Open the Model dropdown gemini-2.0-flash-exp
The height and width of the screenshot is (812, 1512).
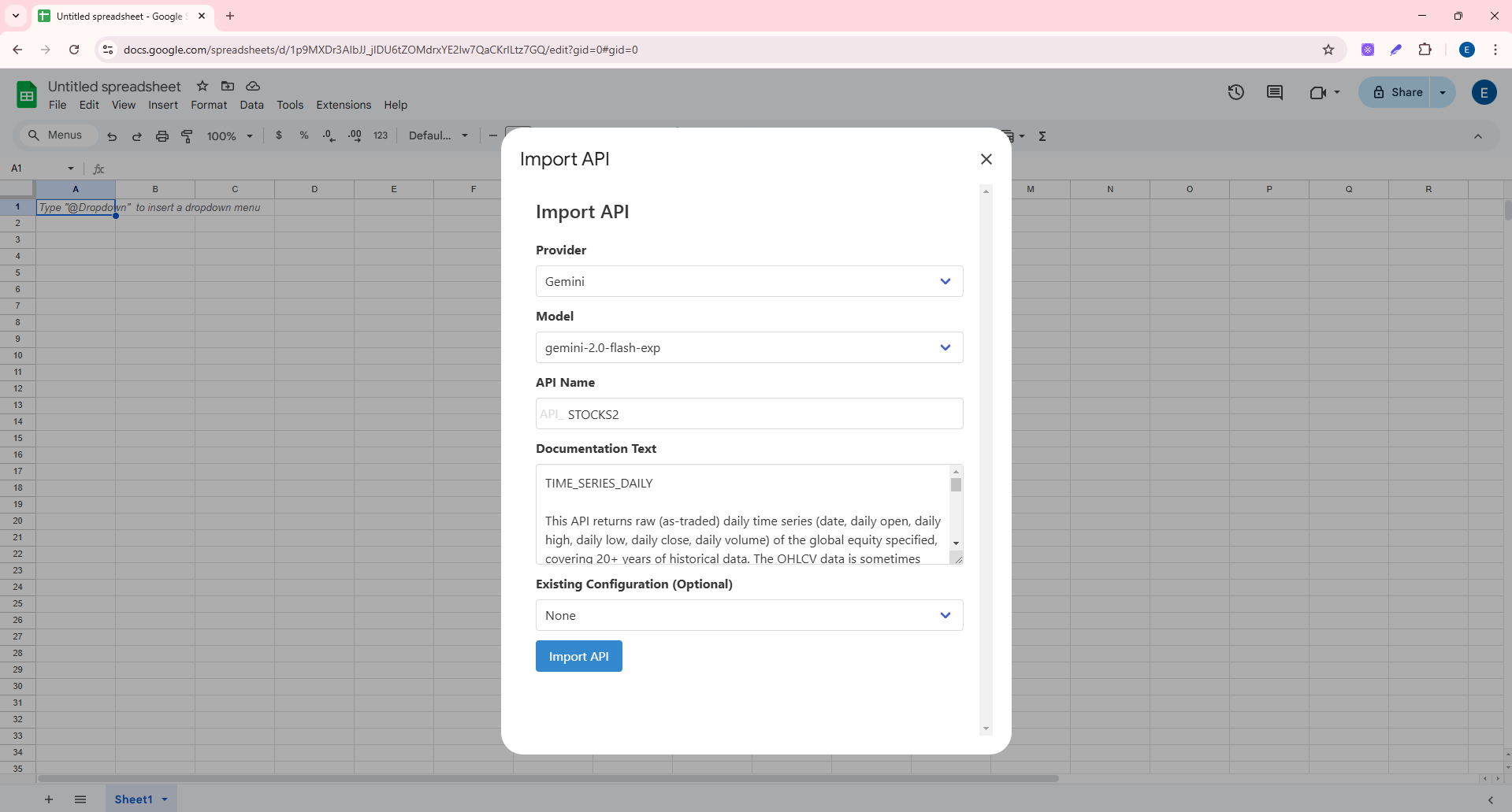coord(749,347)
